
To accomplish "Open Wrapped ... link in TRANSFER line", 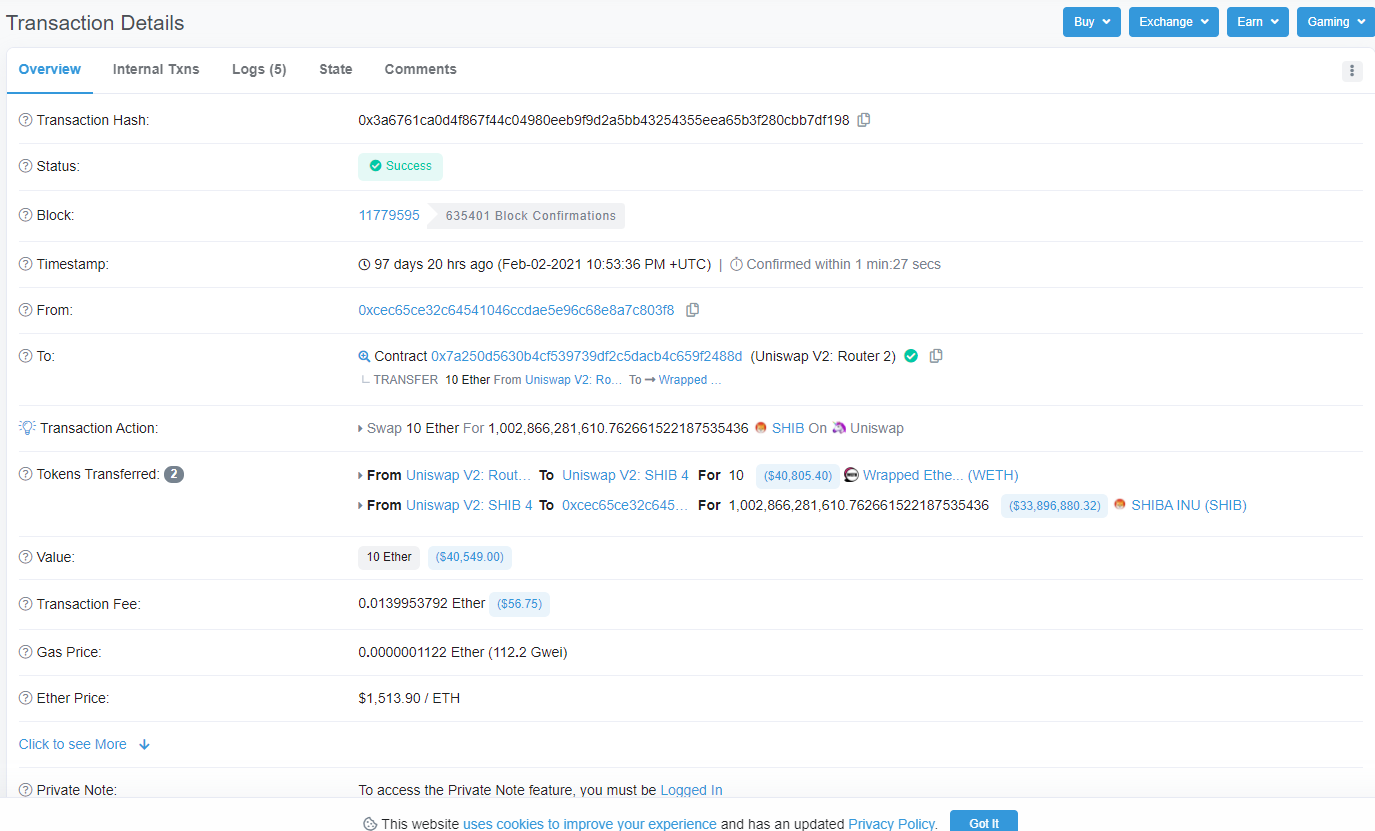I will pyautogui.click(x=690, y=380).
